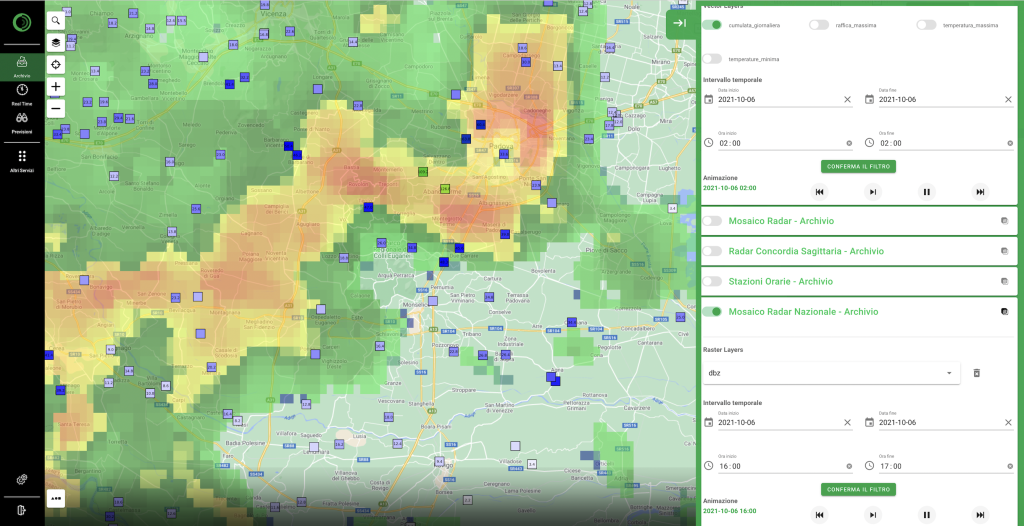Enable the raffica_massima layer
The width and height of the screenshot is (1024, 526).
(x=819, y=25)
